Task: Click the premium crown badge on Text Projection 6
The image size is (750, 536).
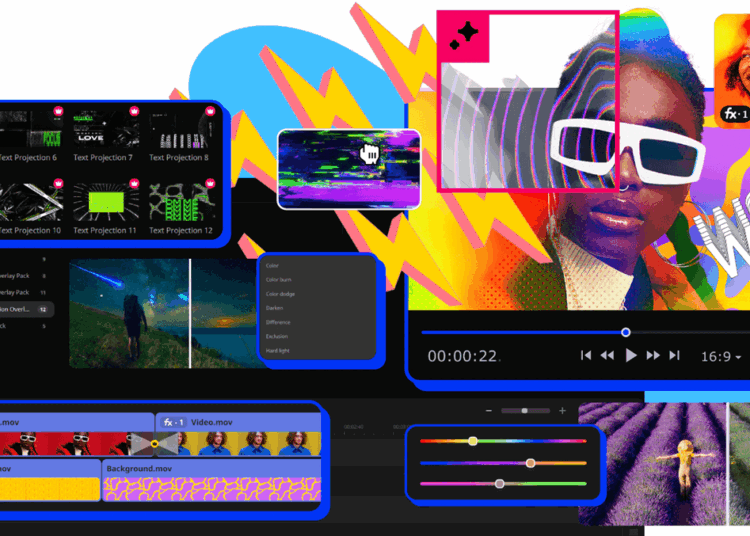Action: 58,111
